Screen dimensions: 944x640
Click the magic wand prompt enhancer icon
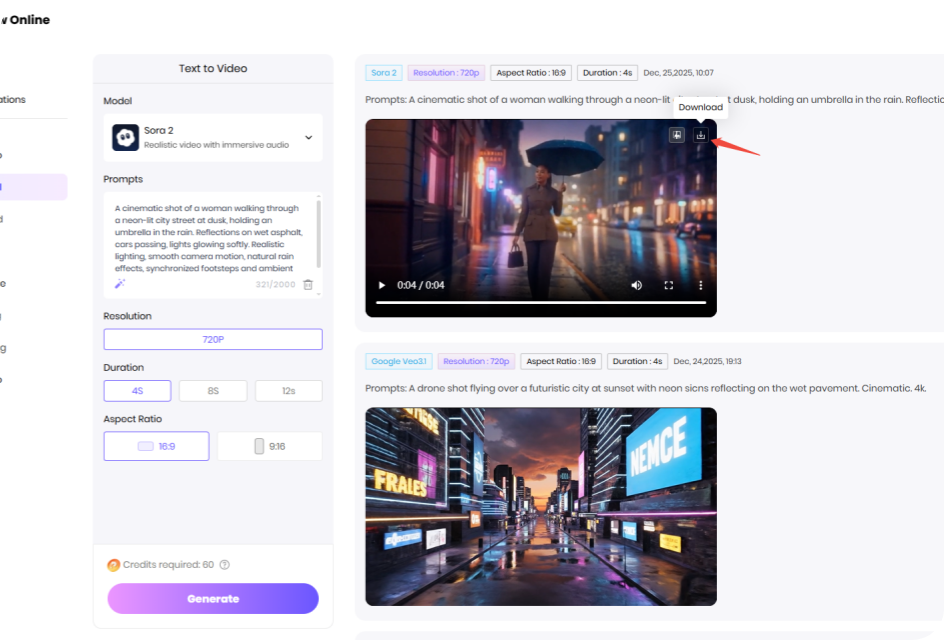(119, 284)
